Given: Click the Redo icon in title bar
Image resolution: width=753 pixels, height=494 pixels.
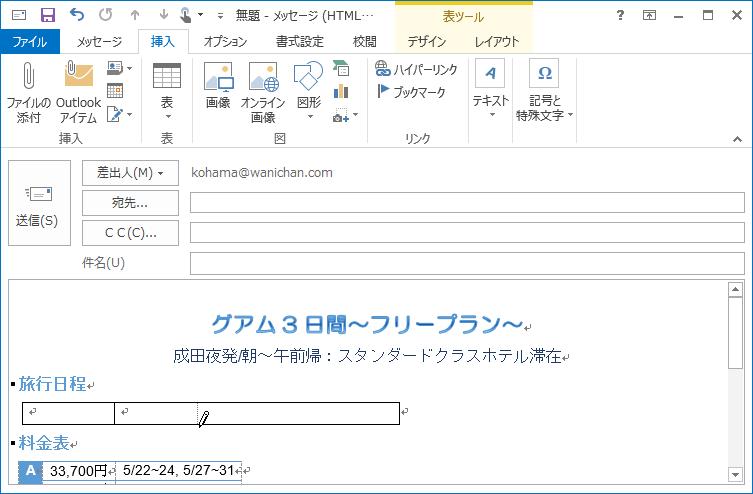Looking at the screenshot, I should 106,15.
